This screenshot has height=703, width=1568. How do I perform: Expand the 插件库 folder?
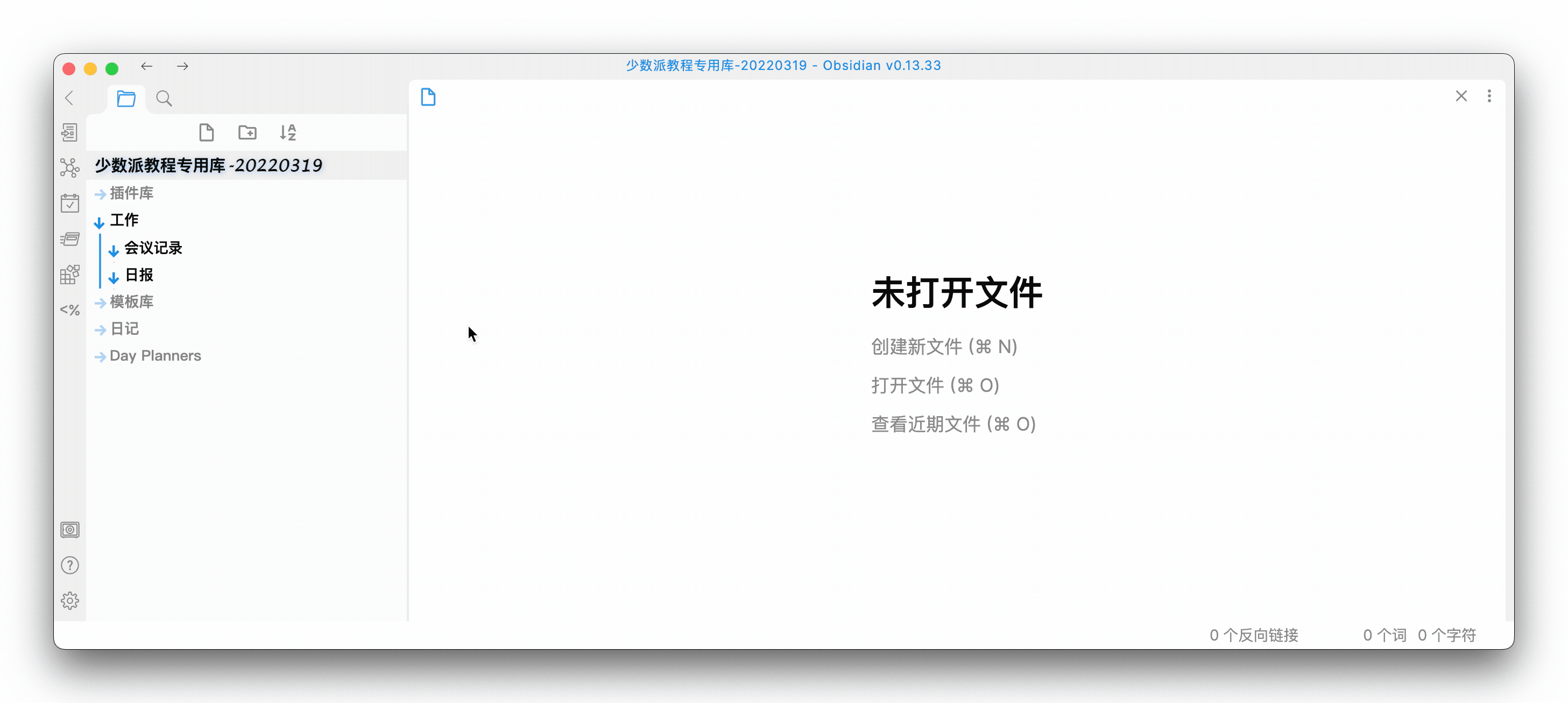coord(131,194)
